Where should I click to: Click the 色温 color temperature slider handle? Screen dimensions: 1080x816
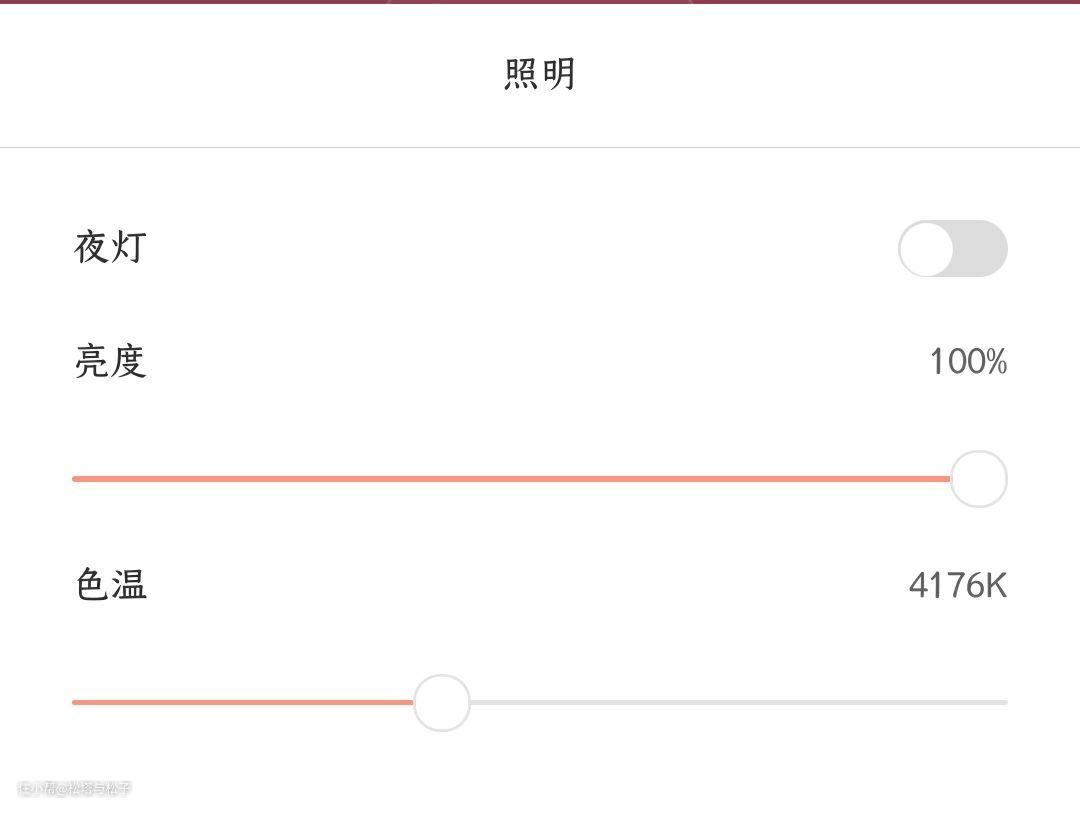coord(442,703)
